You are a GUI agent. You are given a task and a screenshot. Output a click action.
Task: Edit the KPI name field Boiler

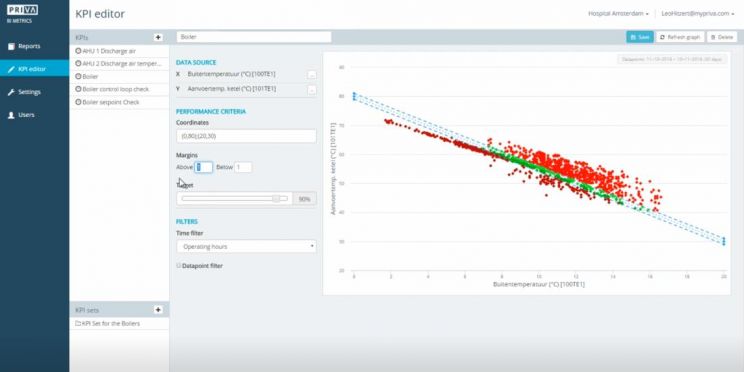pyautogui.click(x=254, y=37)
